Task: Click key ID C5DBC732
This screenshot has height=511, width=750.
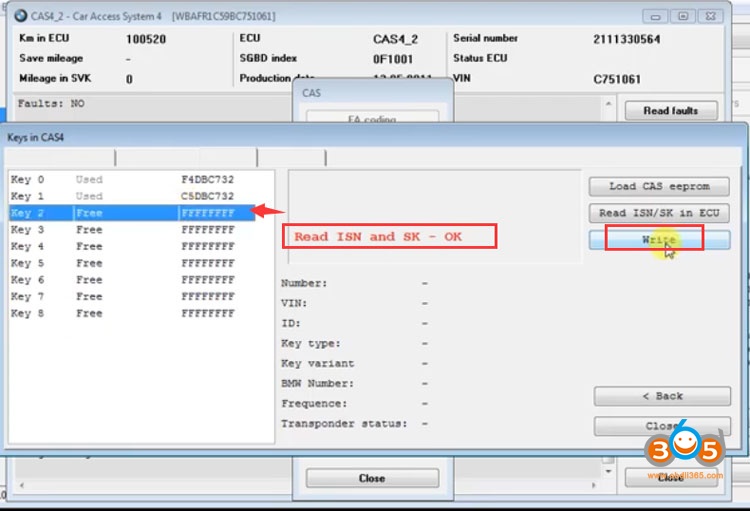Action: click(x=208, y=196)
